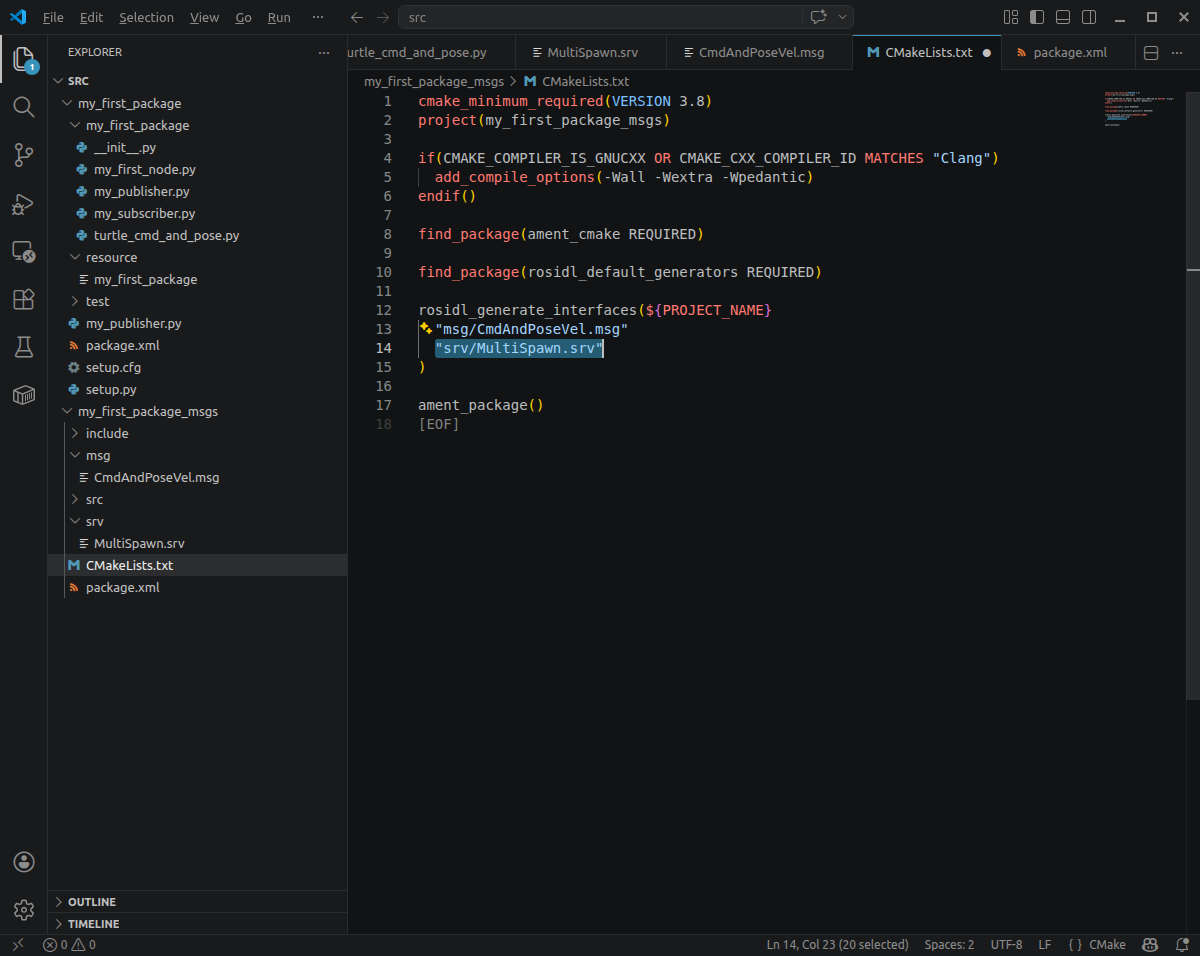The image size is (1200, 956).
Task: Go forward with the navigation arrow
Action: [383, 17]
